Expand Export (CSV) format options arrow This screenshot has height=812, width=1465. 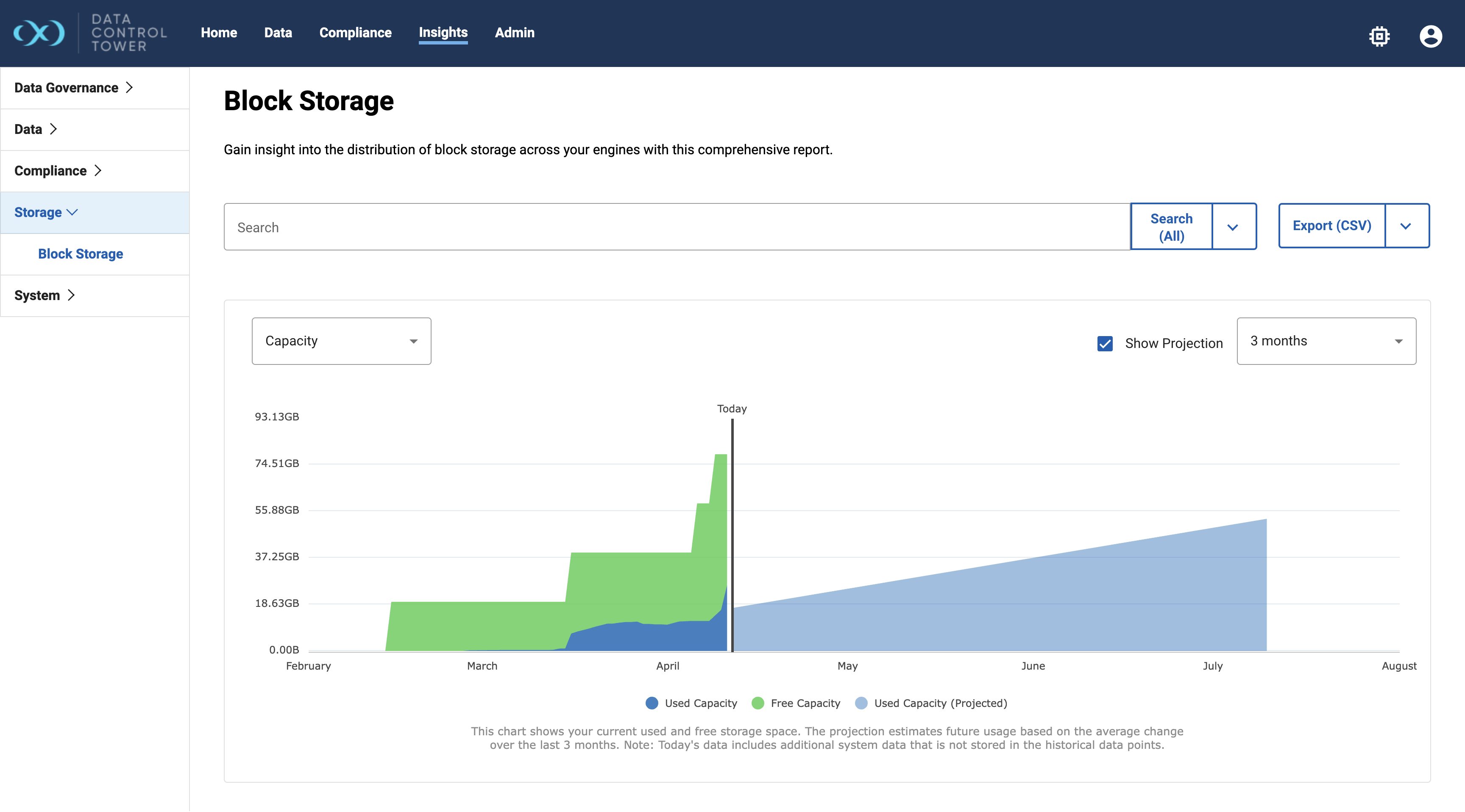tap(1406, 226)
